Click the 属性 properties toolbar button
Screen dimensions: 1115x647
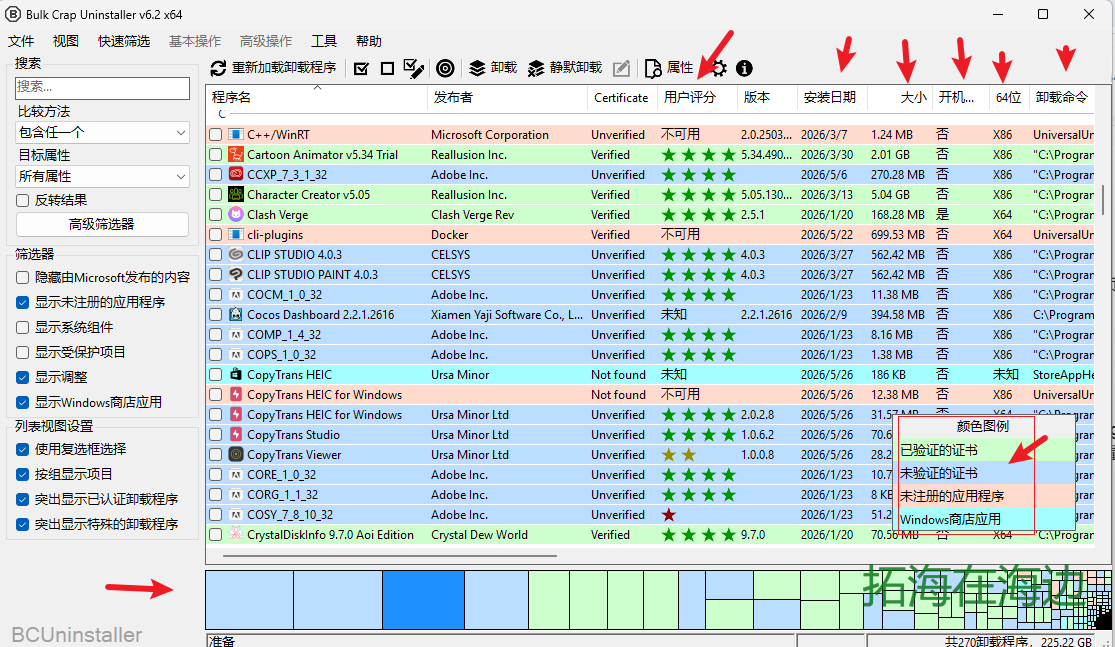[669, 68]
